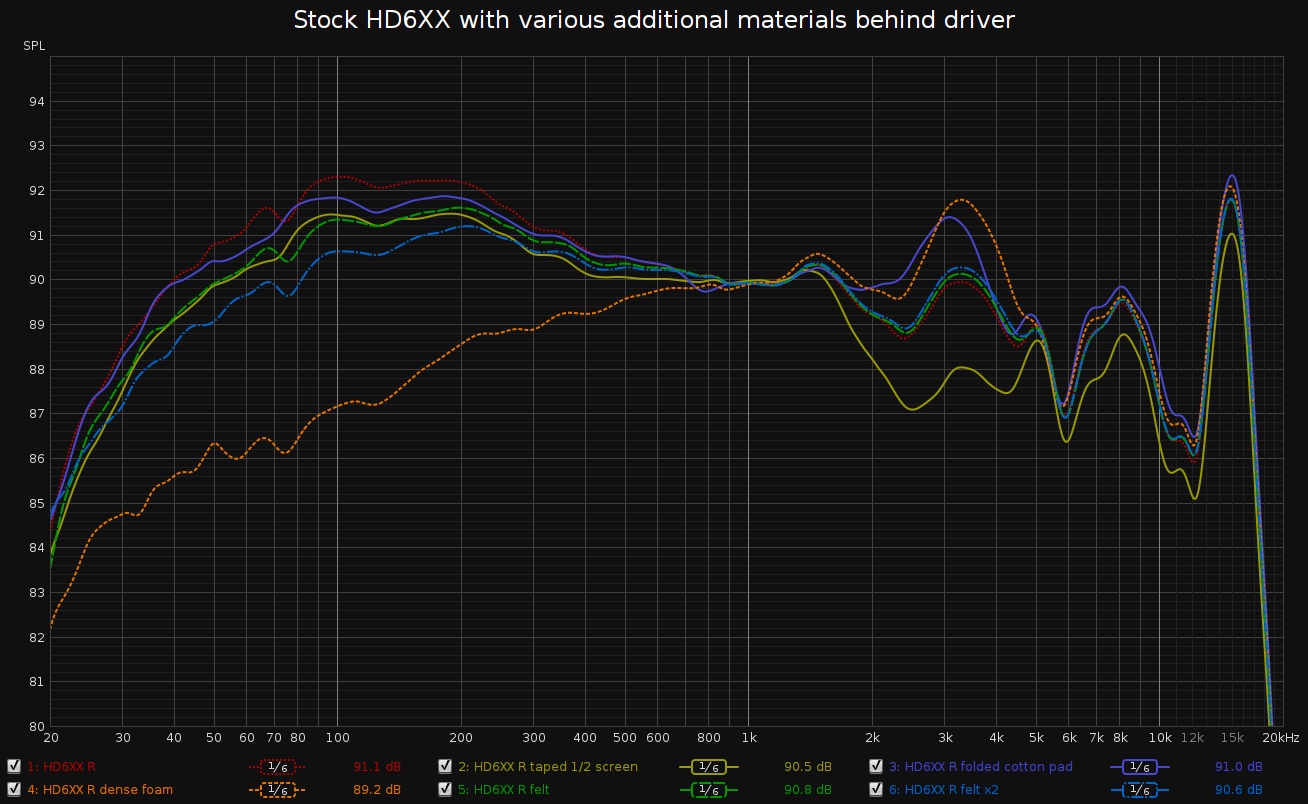The height and width of the screenshot is (804, 1308).
Task: Select legend label HD6XX R folded cotton pad
Action: [x=981, y=767]
